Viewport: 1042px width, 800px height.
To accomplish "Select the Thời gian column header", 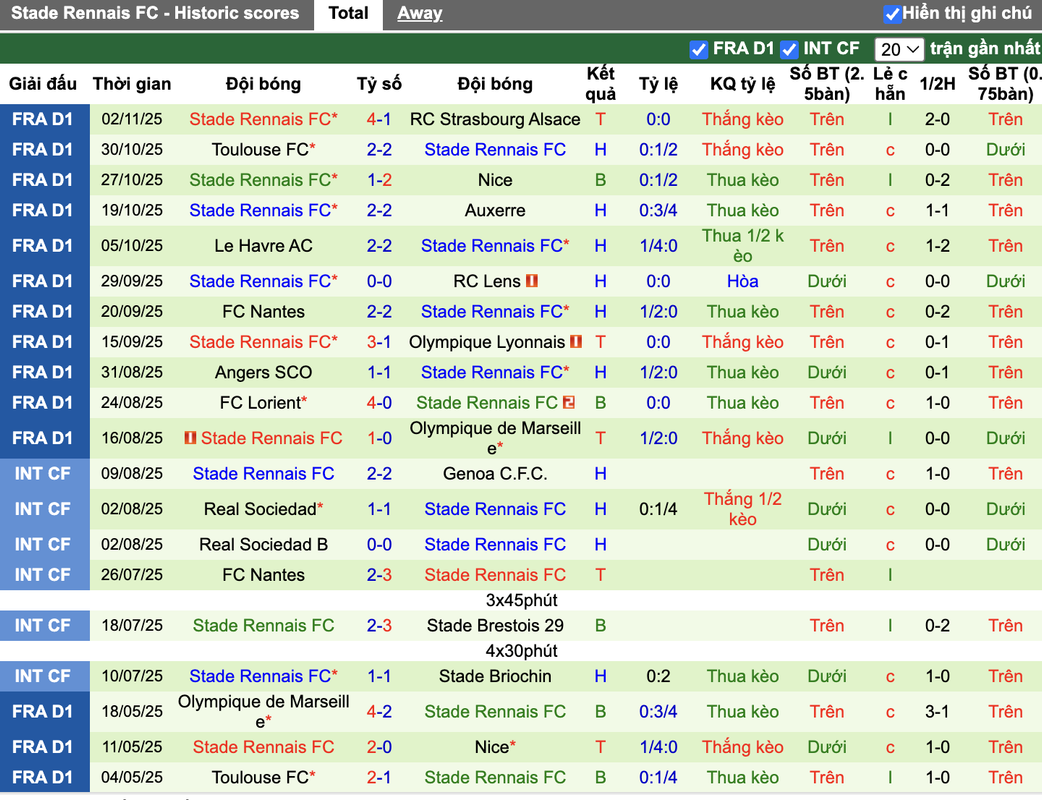I will tap(132, 84).
